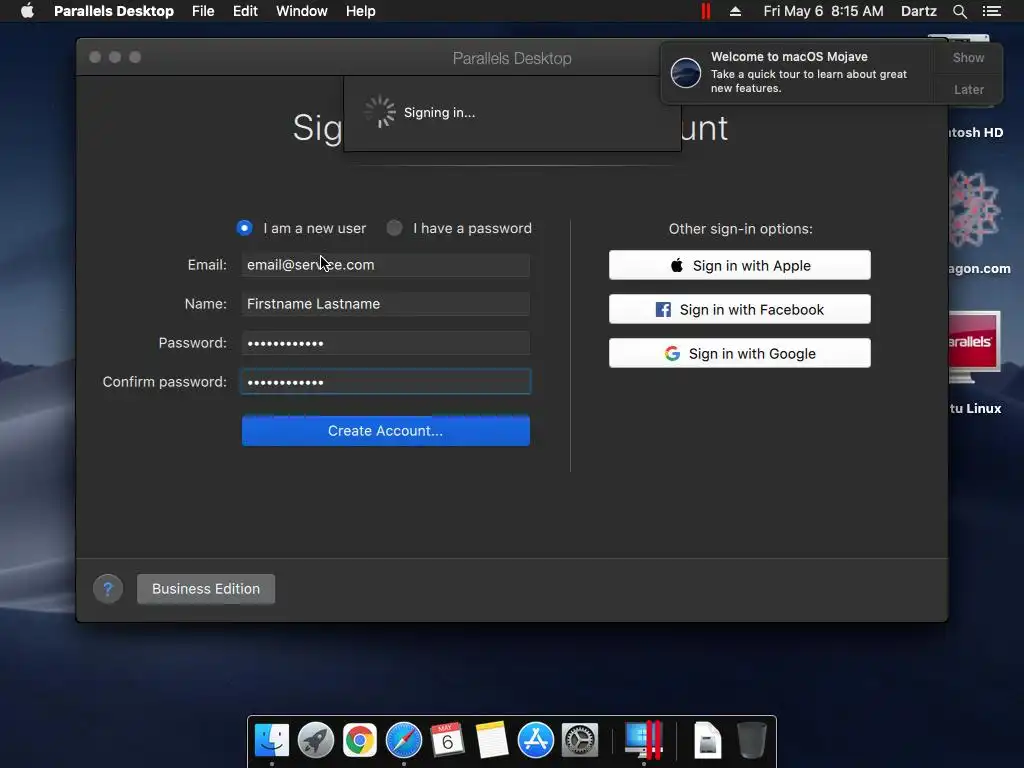
Task: Open Trash from the Dock
Action: pyautogui.click(x=752, y=741)
